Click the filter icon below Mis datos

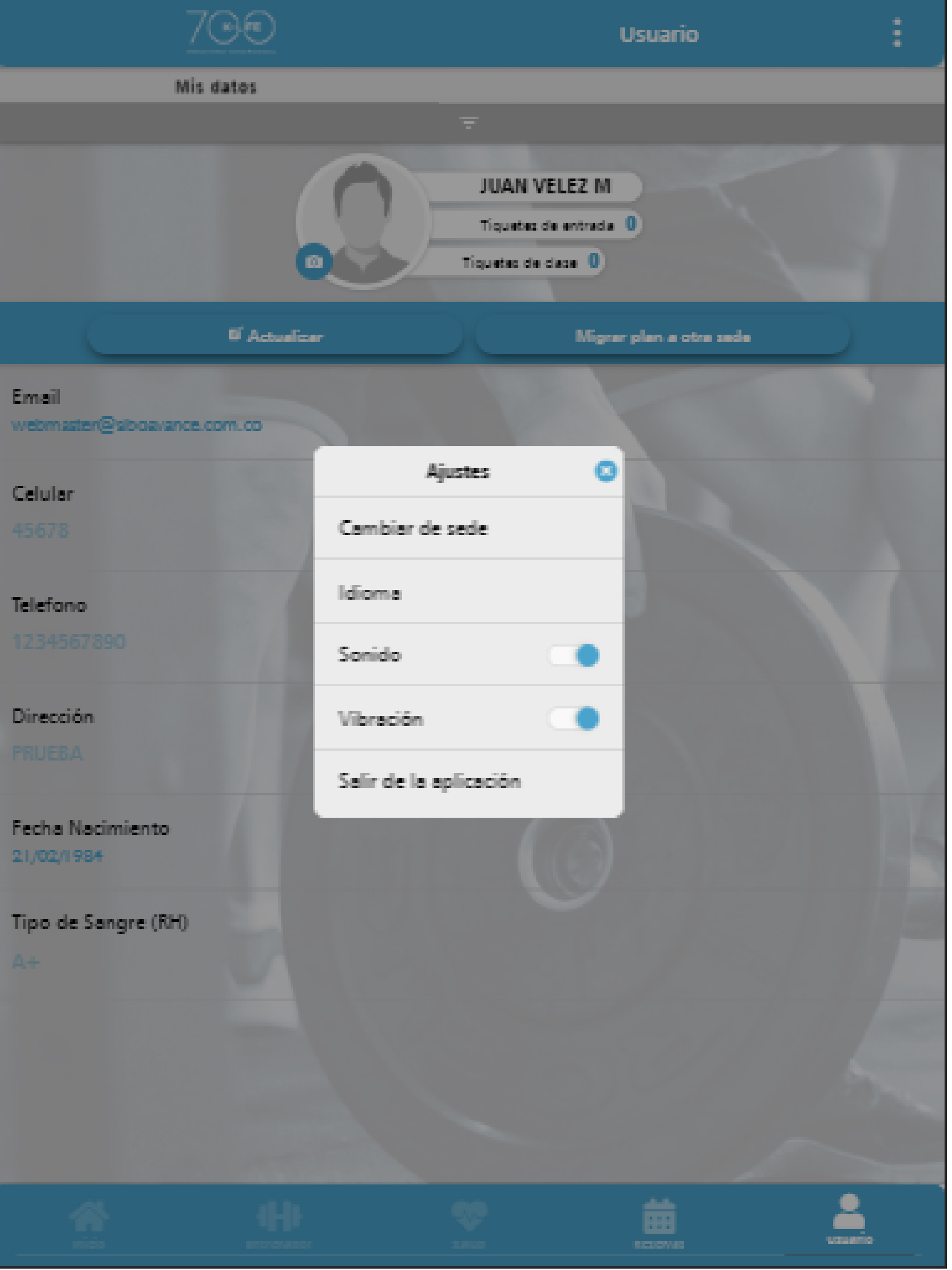[469, 122]
